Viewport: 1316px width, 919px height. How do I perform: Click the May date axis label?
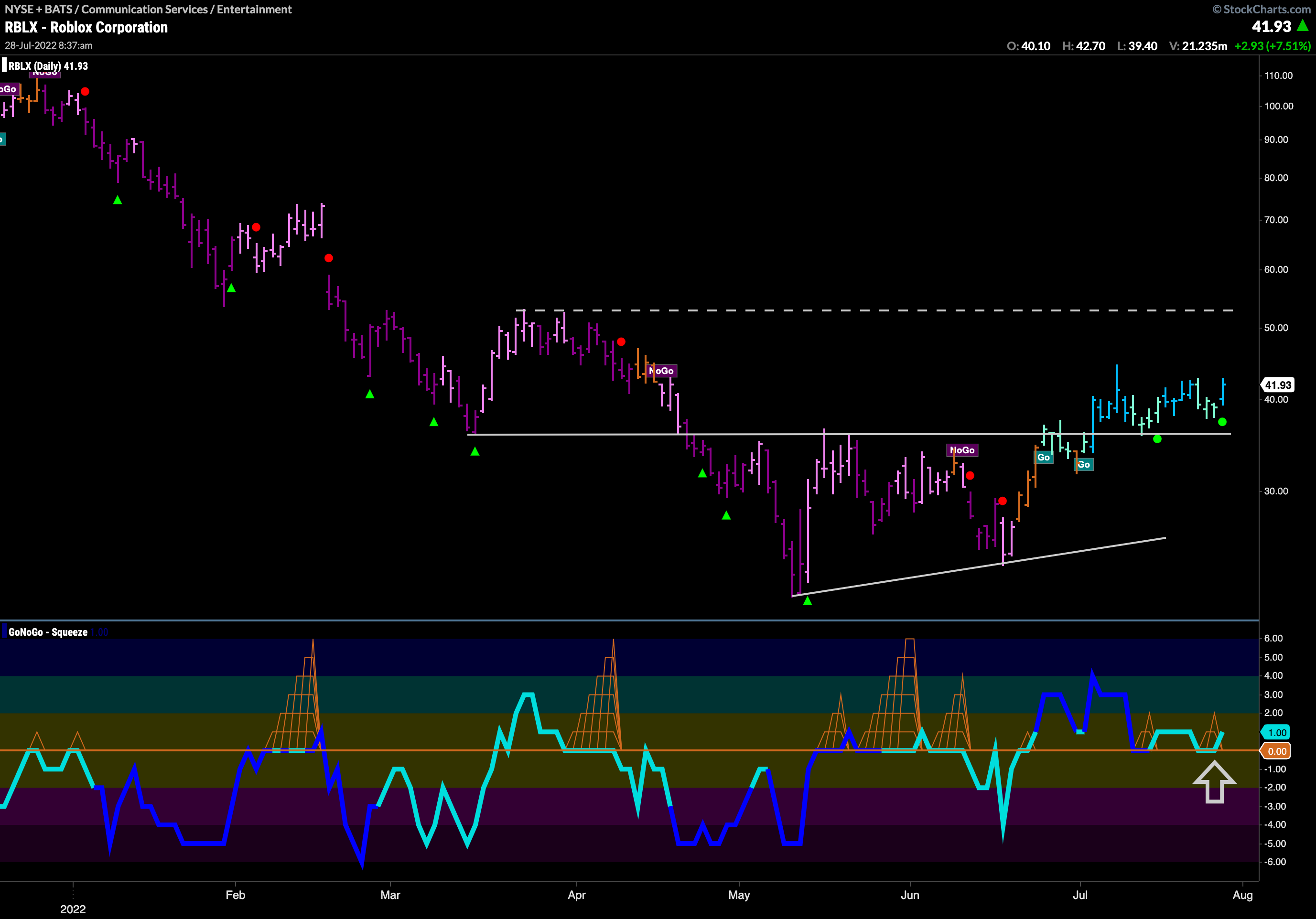tap(739, 895)
